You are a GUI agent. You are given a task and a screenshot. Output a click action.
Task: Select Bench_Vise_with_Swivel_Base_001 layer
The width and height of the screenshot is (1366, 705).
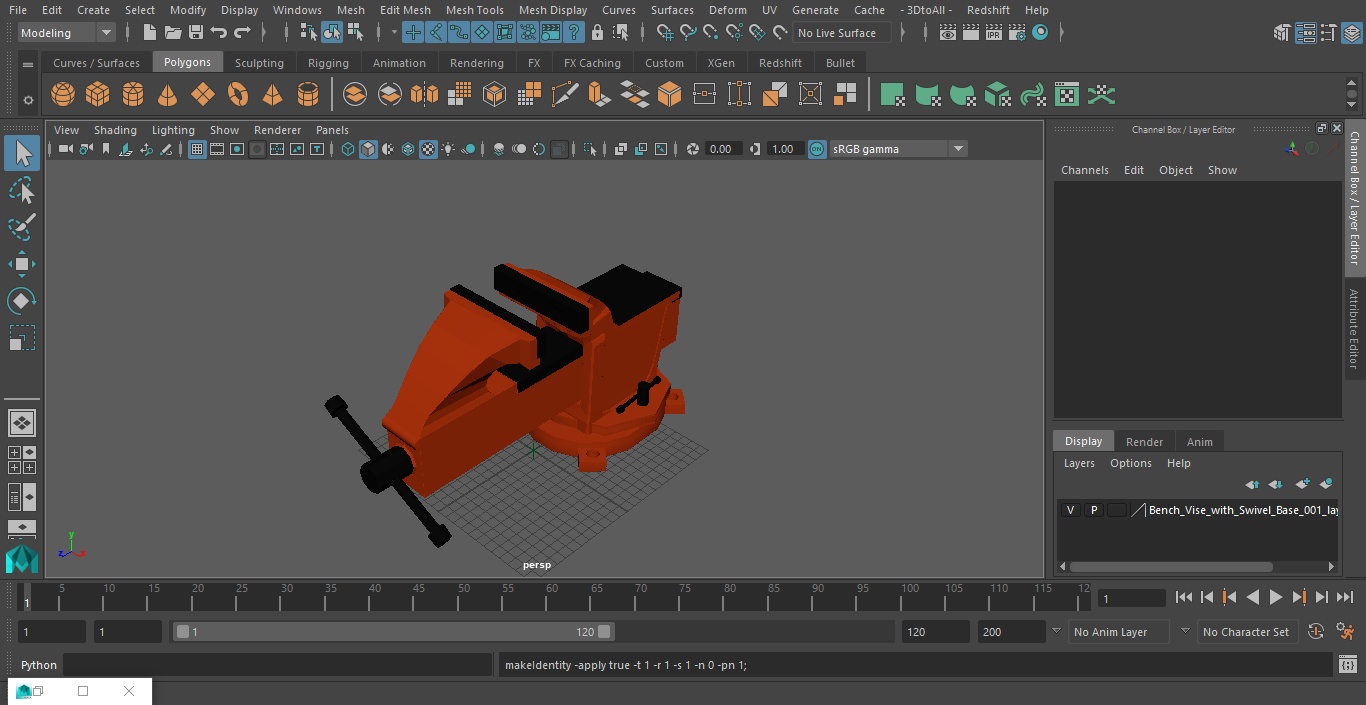coord(1243,510)
